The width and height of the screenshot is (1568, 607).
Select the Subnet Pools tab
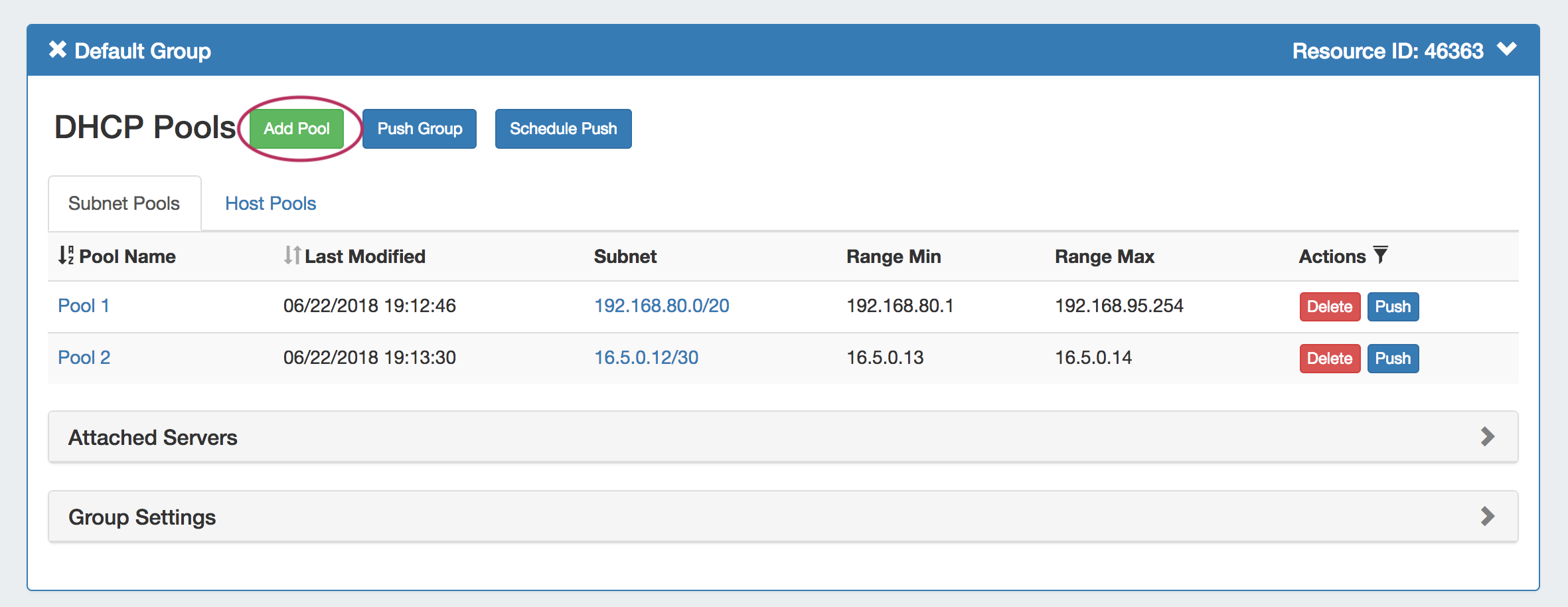tap(124, 204)
